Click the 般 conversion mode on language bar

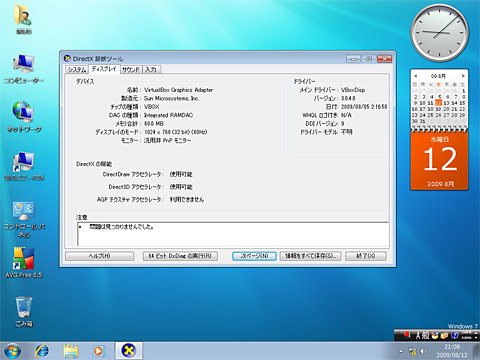point(426,335)
